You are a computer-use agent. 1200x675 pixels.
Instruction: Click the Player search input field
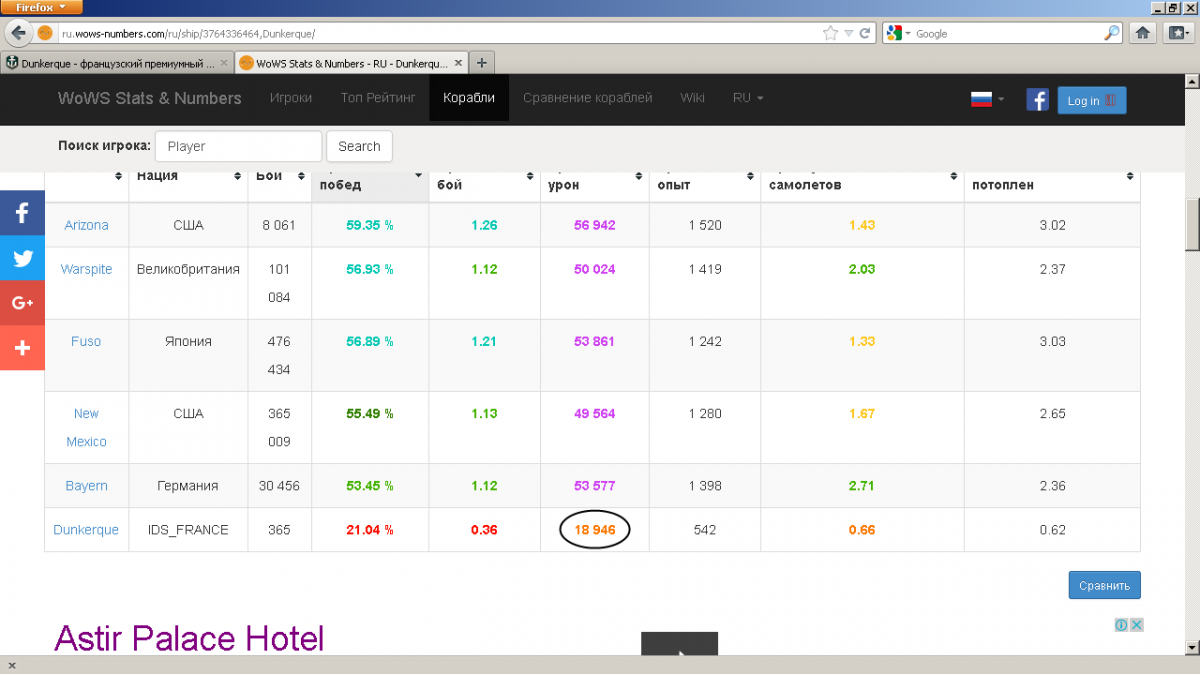pyautogui.click(x=238, y=146)
